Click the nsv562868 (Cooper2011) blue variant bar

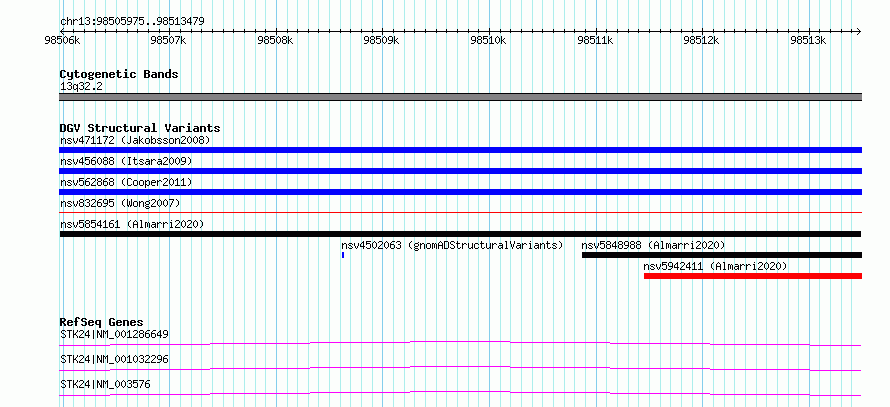[x=460, y=192]
